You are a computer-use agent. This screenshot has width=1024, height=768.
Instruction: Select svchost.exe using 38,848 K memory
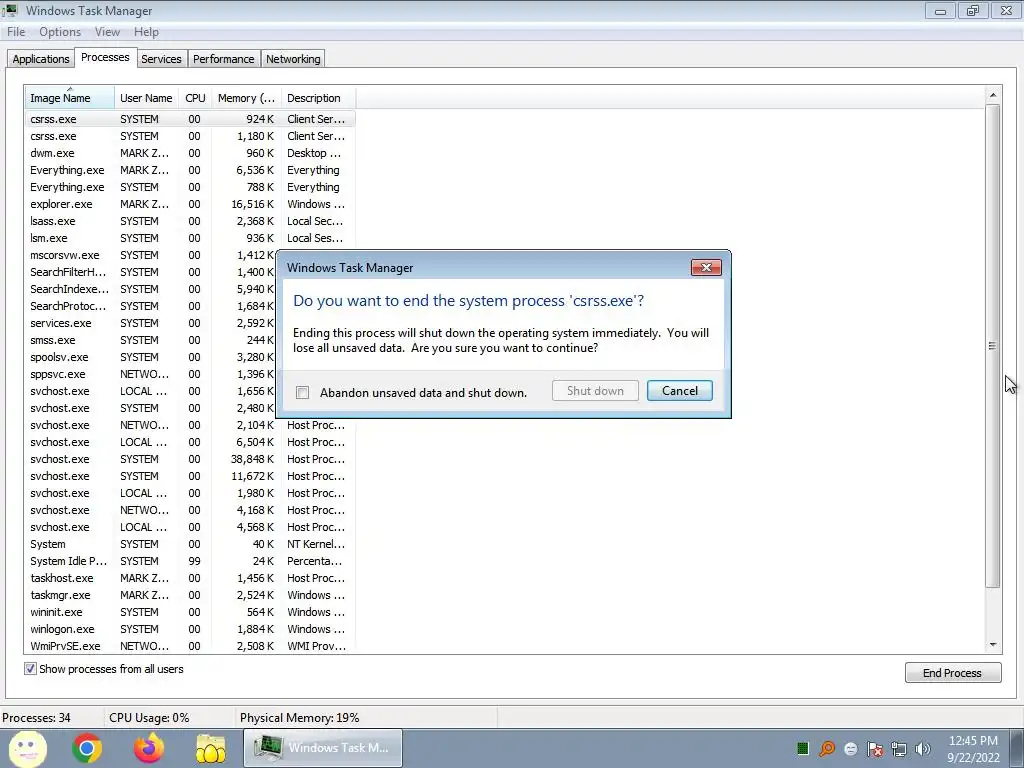click(x=190, y=459)
